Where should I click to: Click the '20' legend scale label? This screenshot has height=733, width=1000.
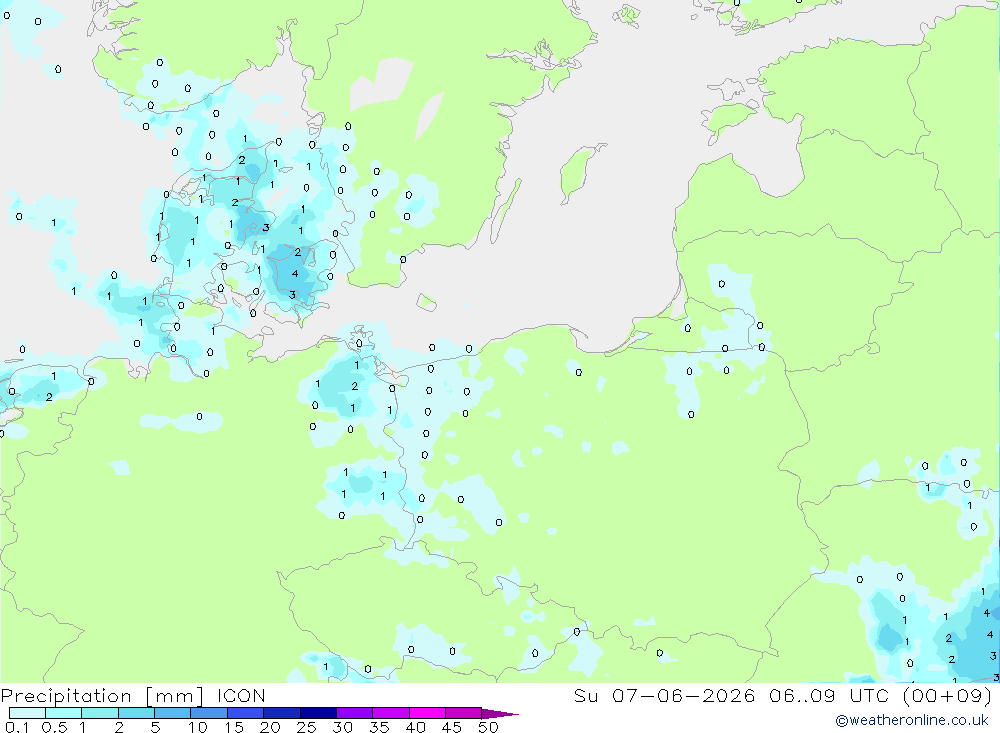tap(270, 727)
